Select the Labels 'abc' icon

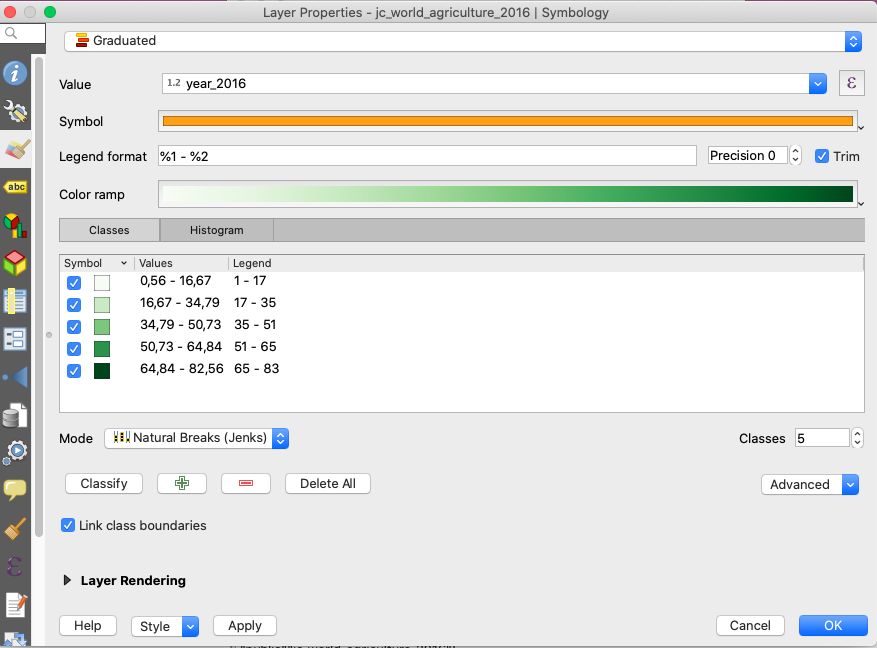(x=15, y=187)
